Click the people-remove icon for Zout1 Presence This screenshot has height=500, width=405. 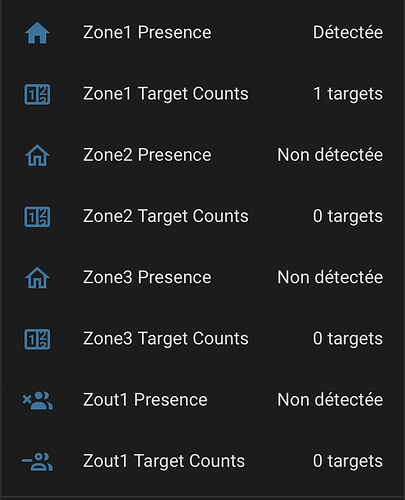pos(37,400)
